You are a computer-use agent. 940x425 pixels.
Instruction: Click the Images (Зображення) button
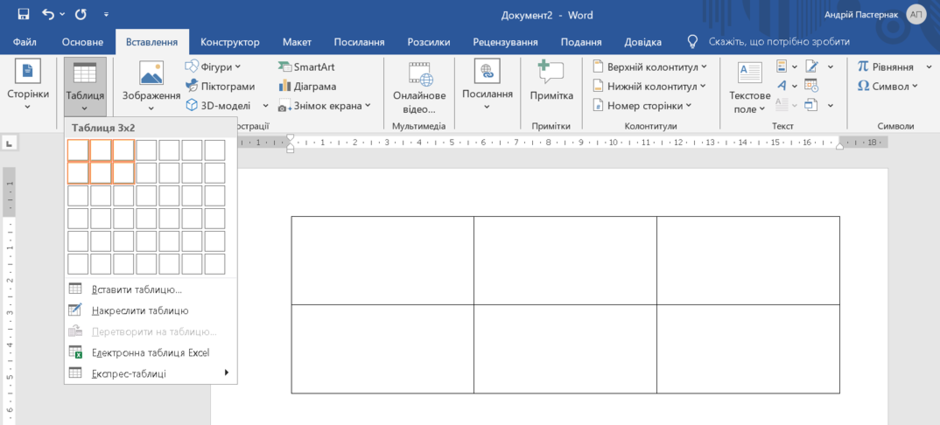pos(151,86)
